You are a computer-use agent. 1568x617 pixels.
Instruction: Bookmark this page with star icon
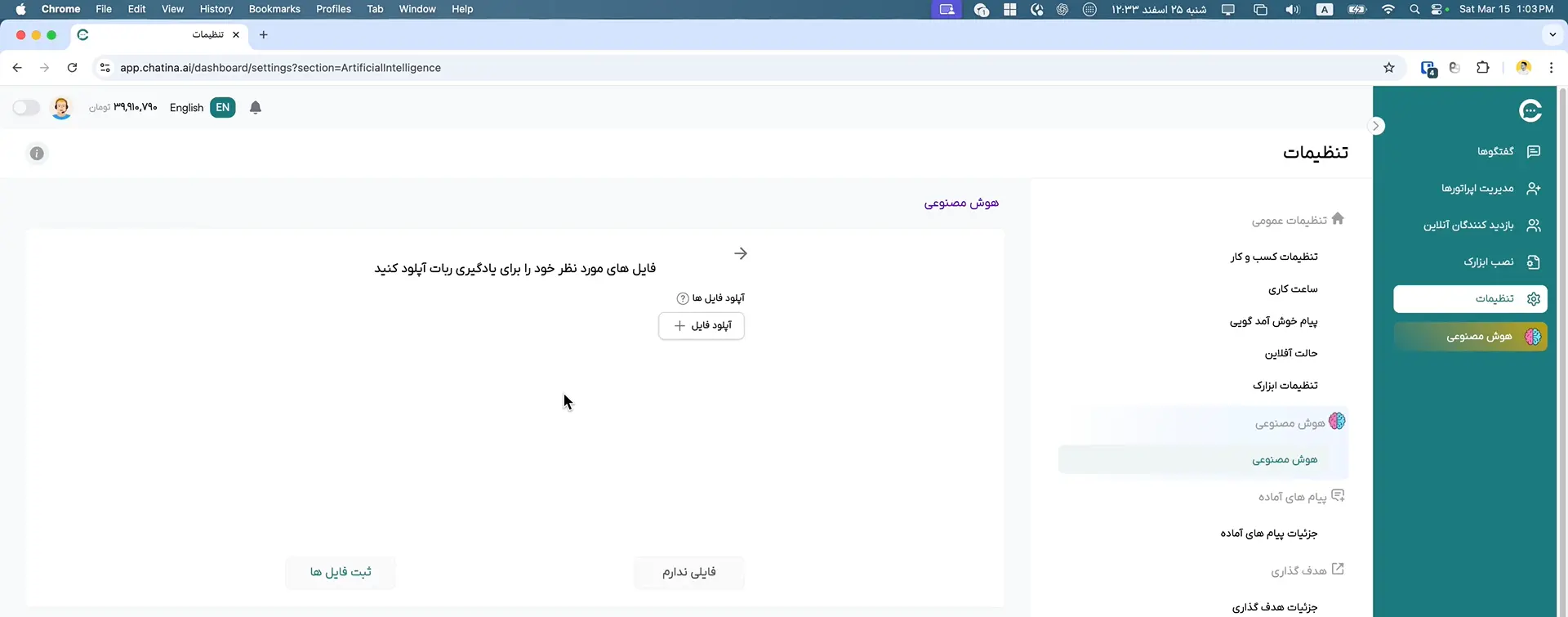point(1389,68)
